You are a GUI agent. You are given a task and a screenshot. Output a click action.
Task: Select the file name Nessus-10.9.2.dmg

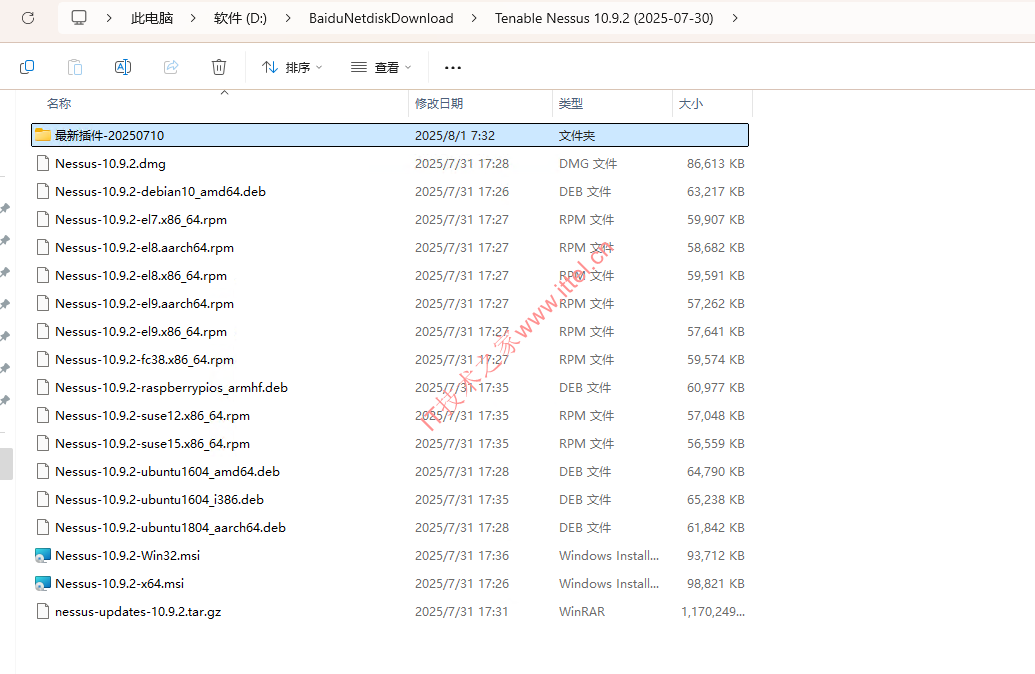[x=110, y=164]
